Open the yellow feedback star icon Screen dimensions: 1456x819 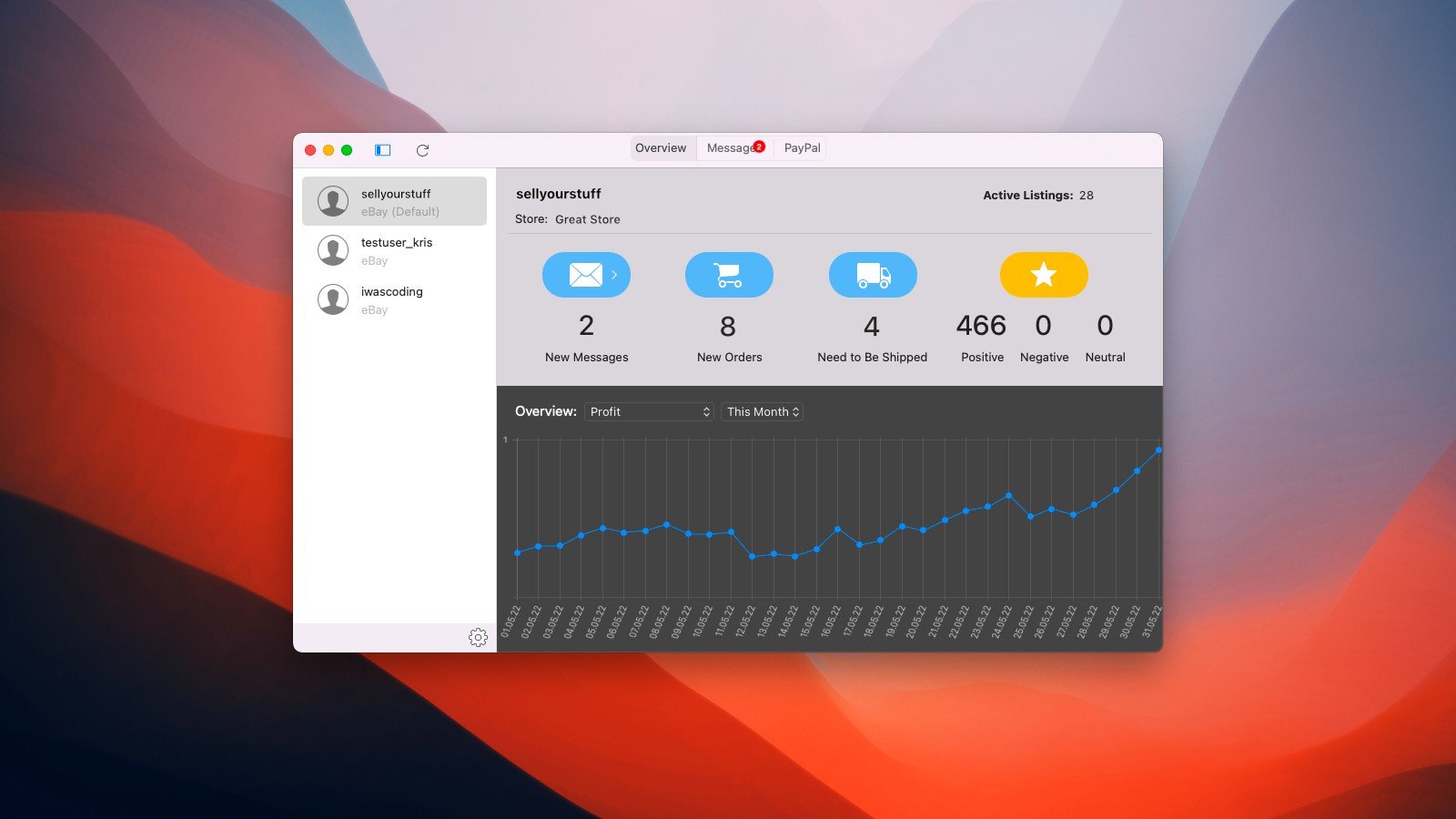1044,275
